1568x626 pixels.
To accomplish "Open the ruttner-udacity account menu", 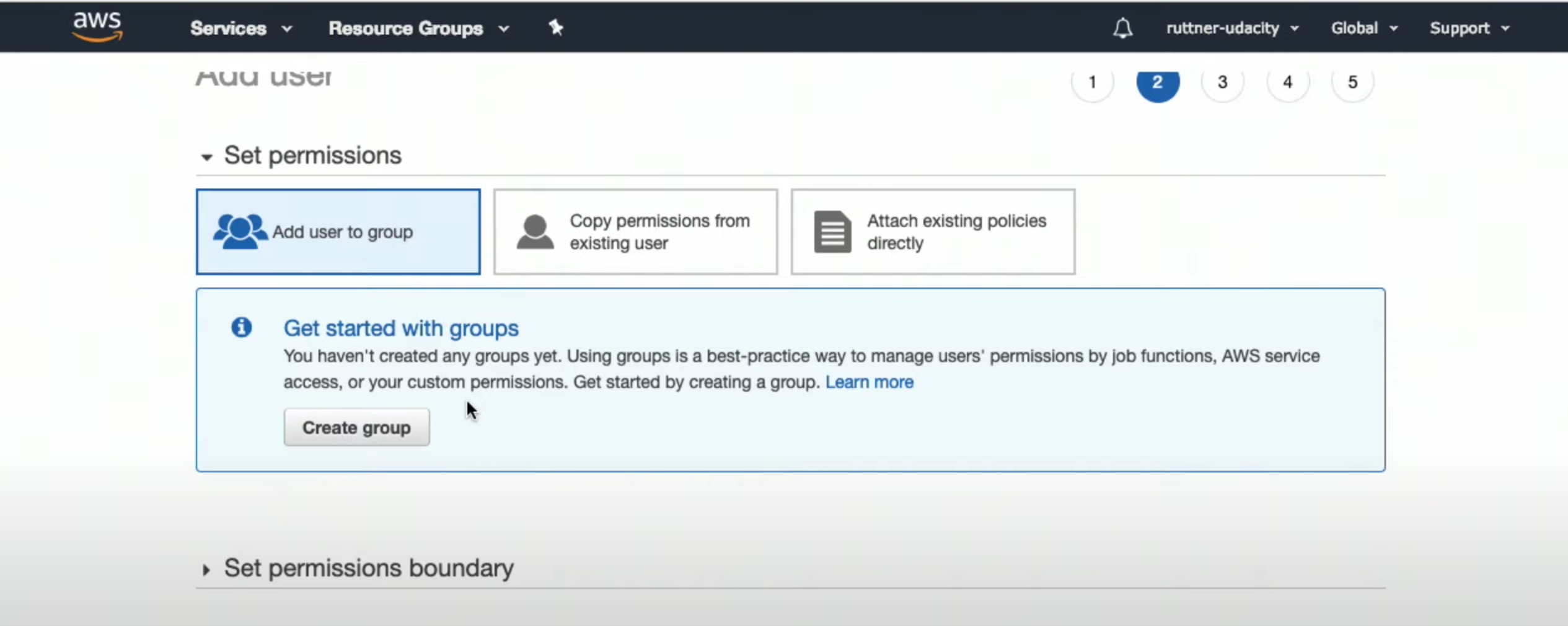I will click(1232, 28).
